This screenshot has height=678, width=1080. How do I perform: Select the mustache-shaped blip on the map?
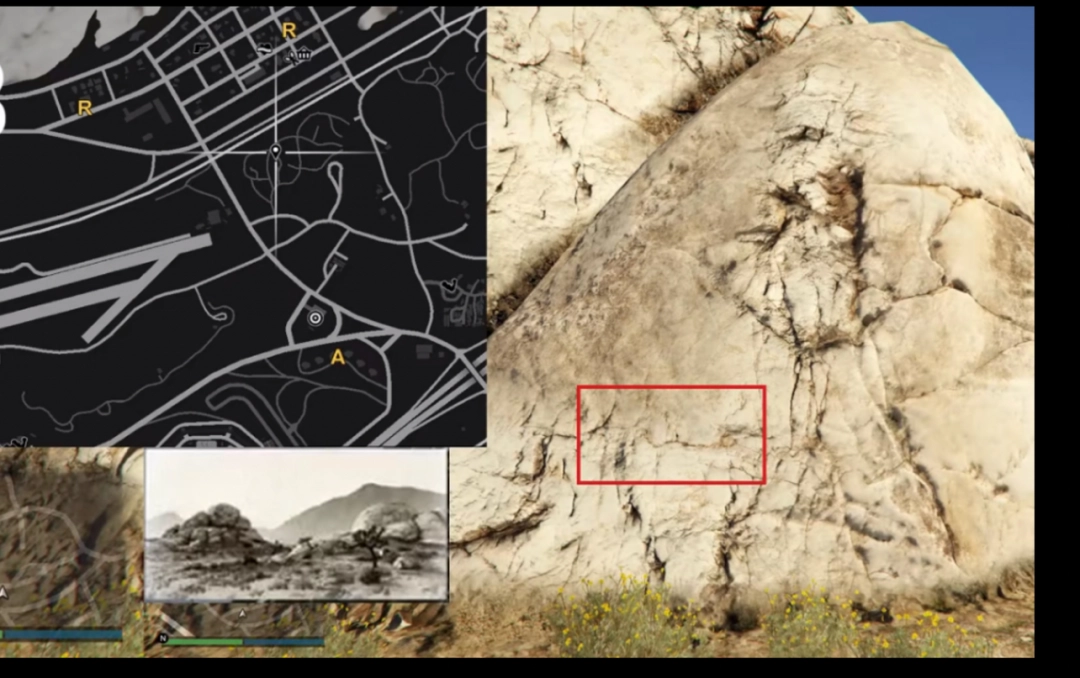pyautogui.click(x=264, y=48)
